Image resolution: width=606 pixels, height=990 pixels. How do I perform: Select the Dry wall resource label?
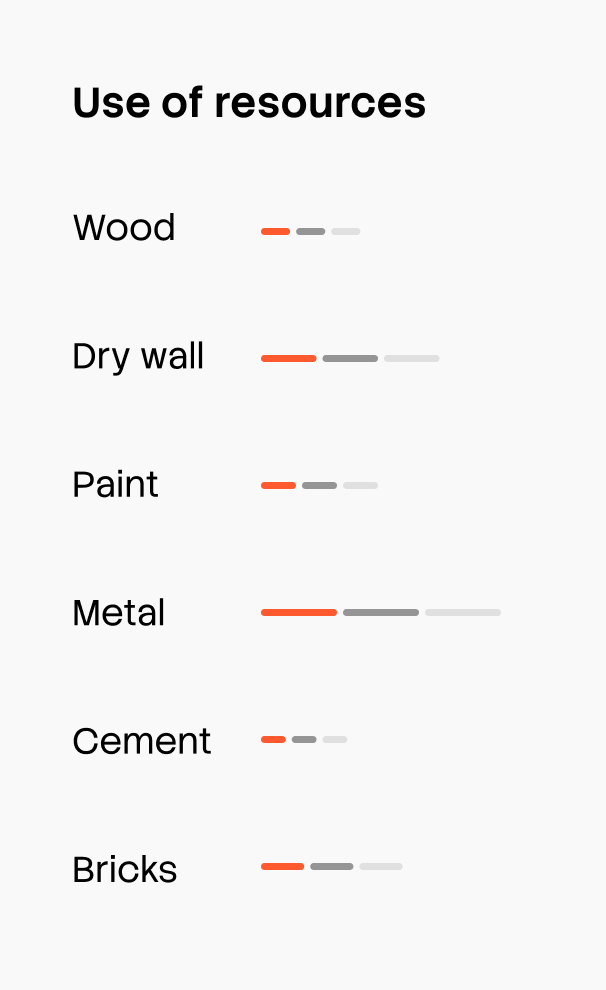point(138,357)
